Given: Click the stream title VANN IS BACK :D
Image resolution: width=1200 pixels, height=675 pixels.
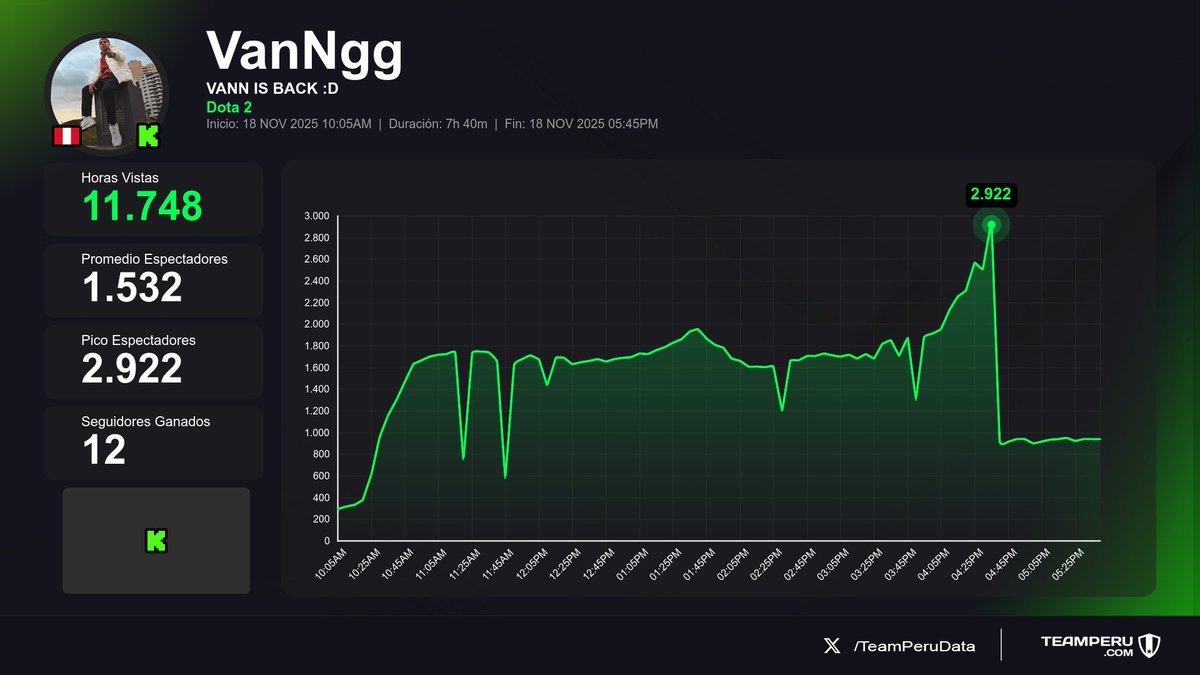Looking at the screenshot, I should (273, 89).
